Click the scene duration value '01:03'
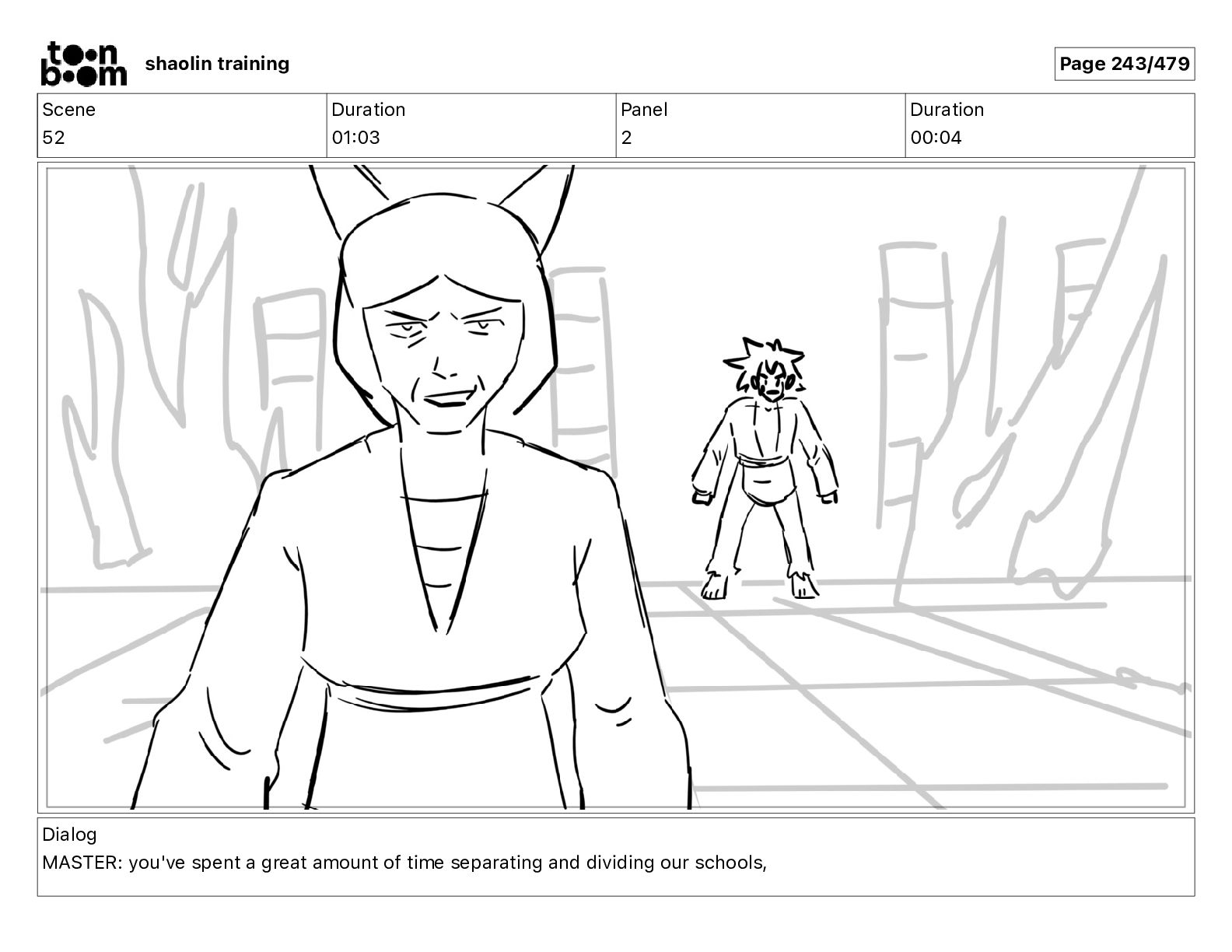 tap(355, 138)
